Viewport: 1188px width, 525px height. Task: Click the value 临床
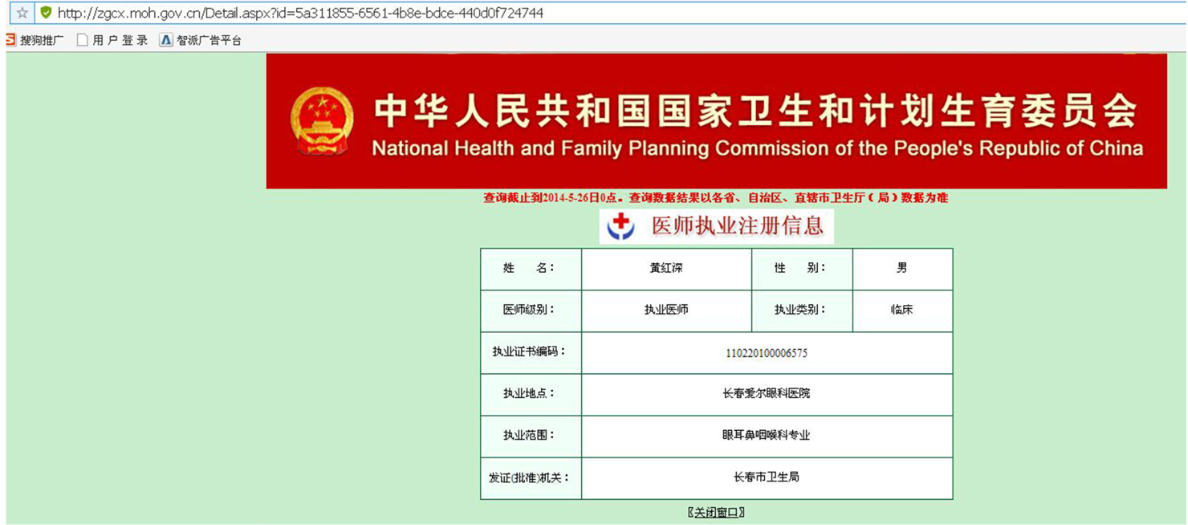click(x=902, y=310)
